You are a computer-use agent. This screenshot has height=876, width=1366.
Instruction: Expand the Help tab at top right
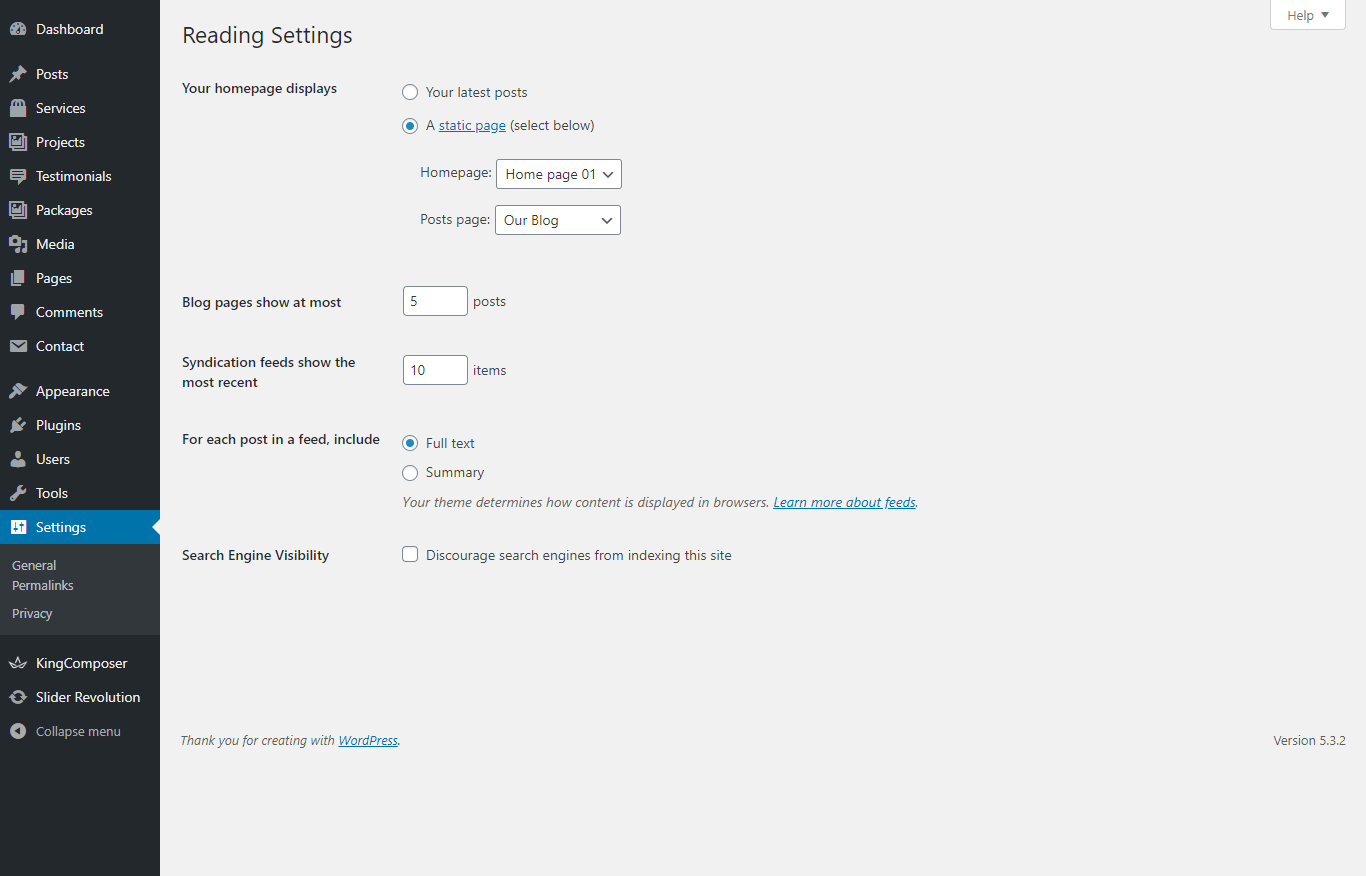1307,15
